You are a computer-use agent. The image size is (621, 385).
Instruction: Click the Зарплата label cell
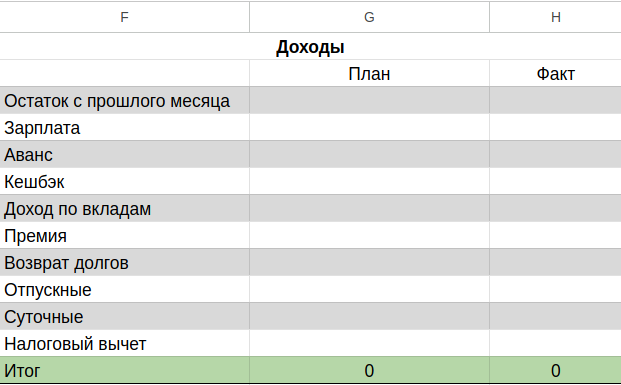tap(124, 128)
